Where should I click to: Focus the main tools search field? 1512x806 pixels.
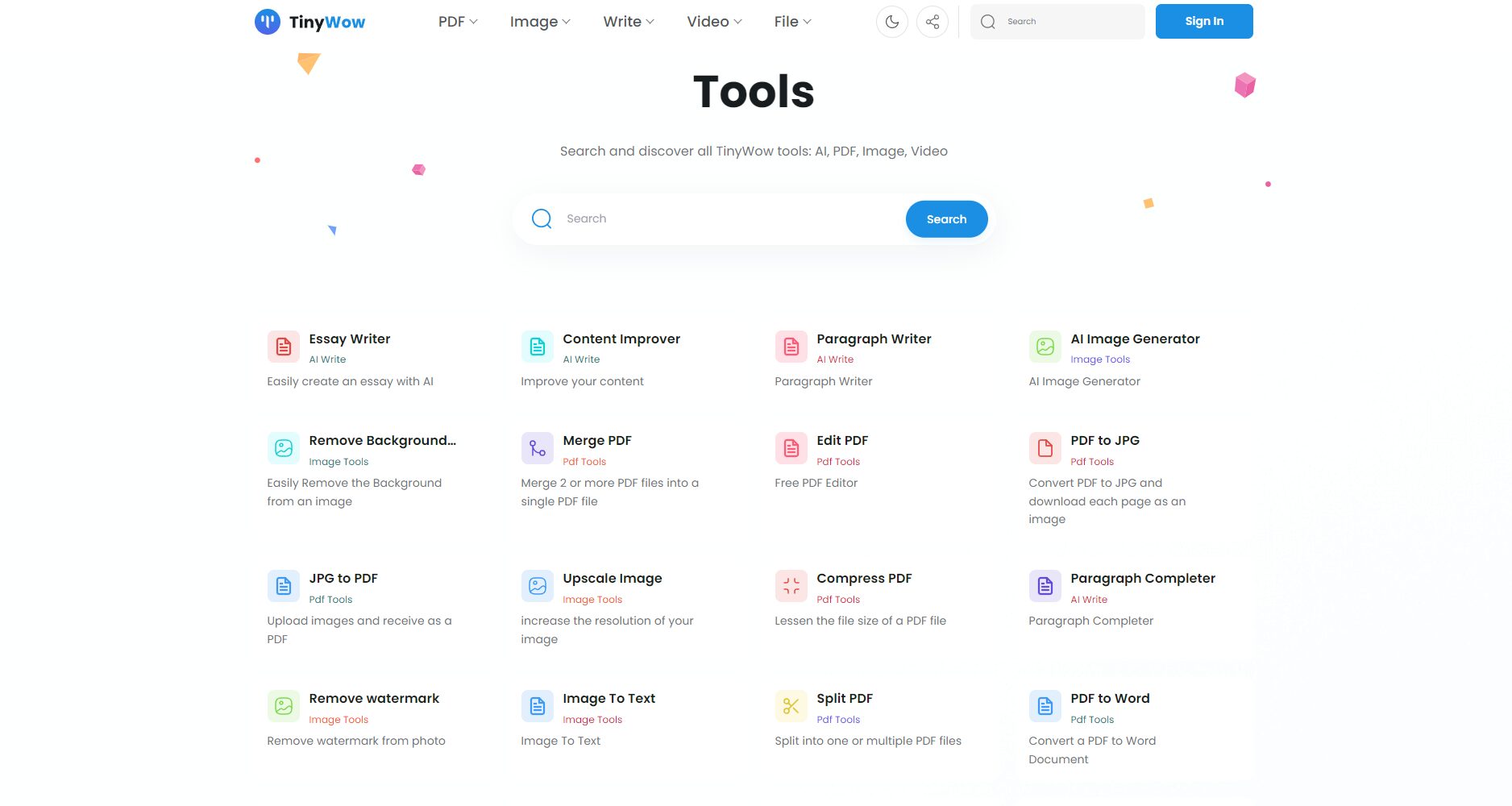tap(725, 218)
